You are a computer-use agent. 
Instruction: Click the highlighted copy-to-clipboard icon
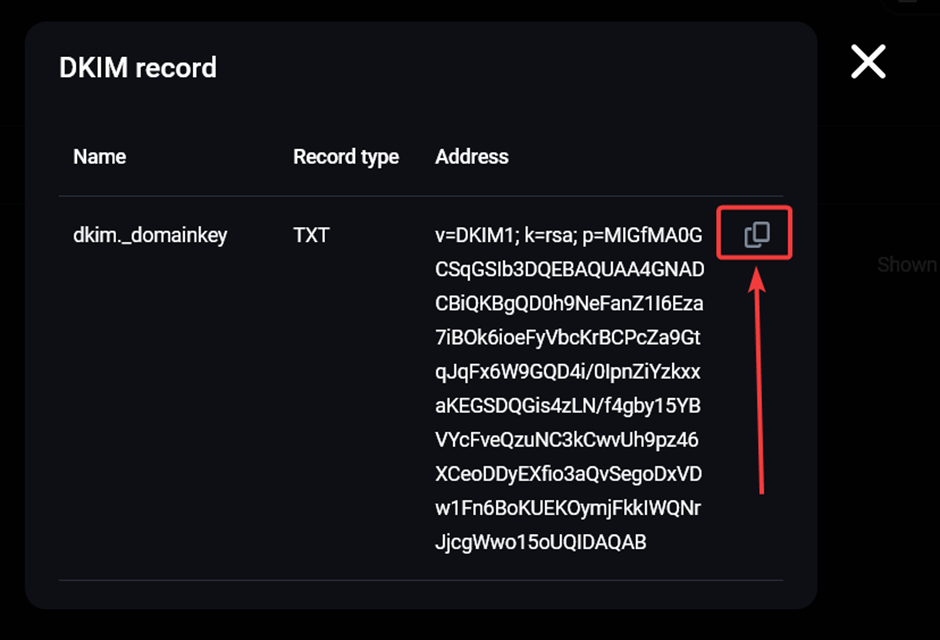tap(755, 232)
